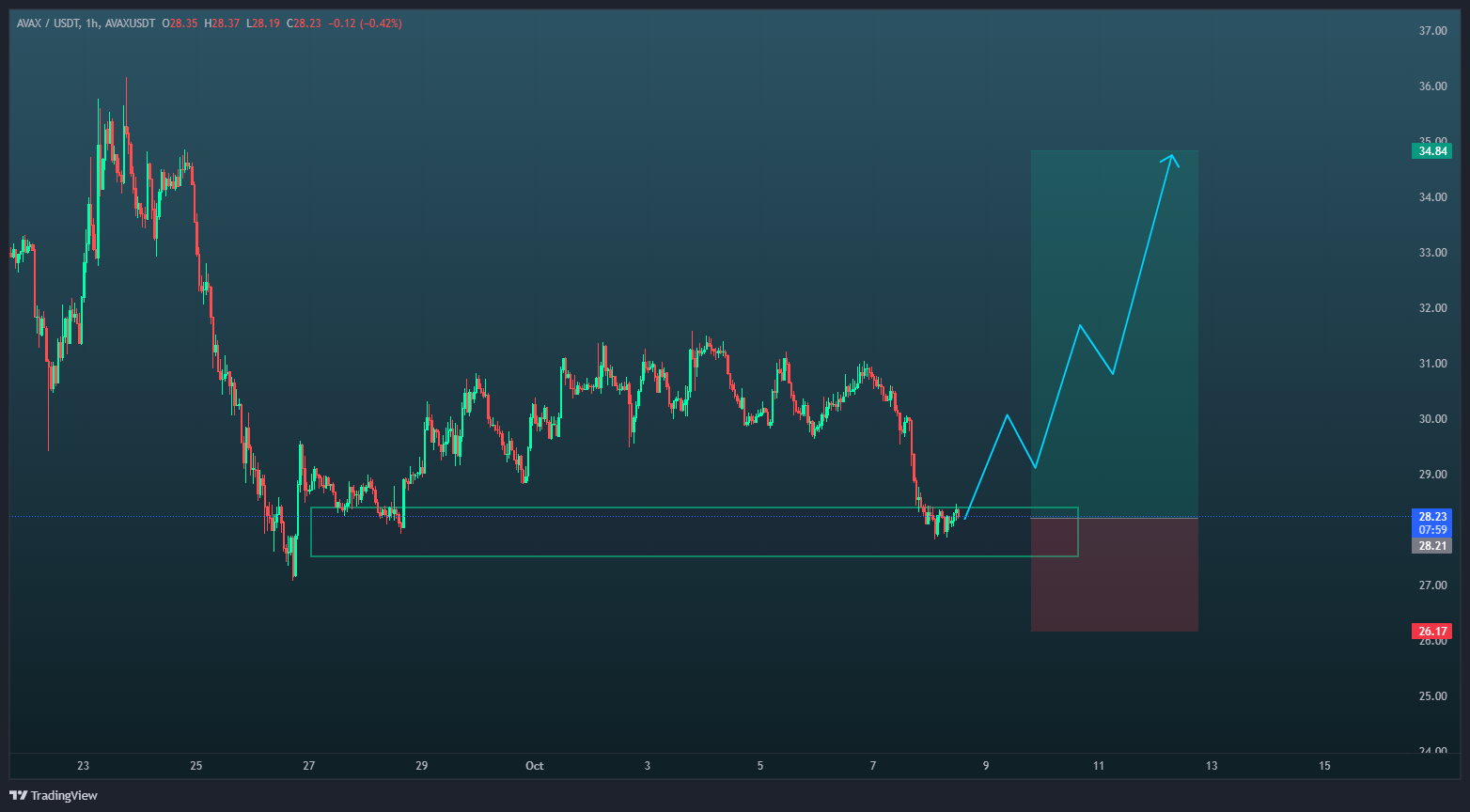Click the high value H28.37 in the header

222,23
